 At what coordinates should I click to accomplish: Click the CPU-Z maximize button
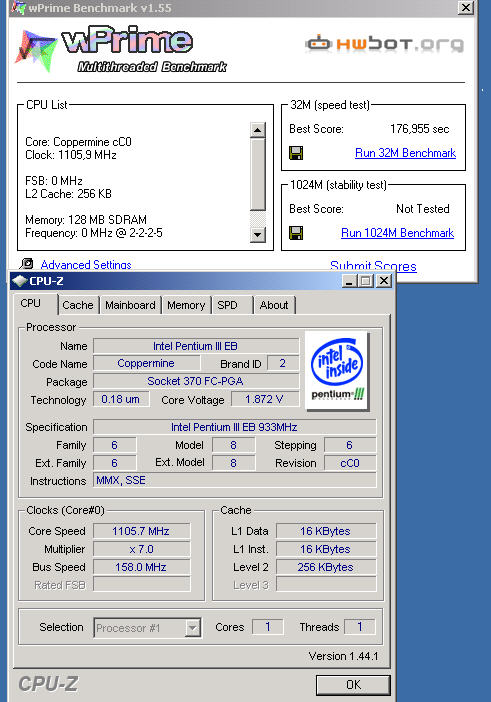(366, 281)
